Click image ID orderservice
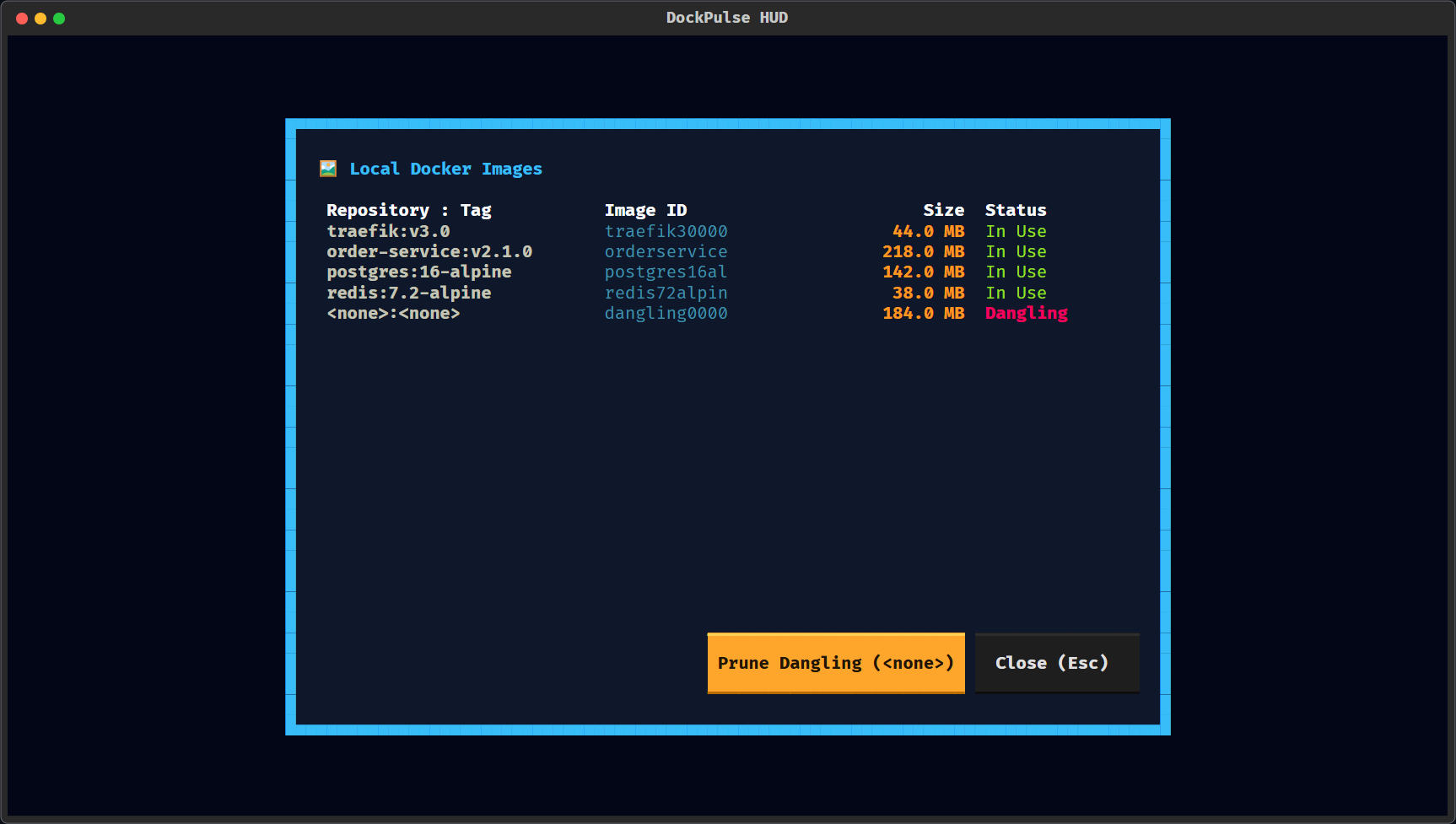The image size is (1456, 824). click(x=666, y=251)
